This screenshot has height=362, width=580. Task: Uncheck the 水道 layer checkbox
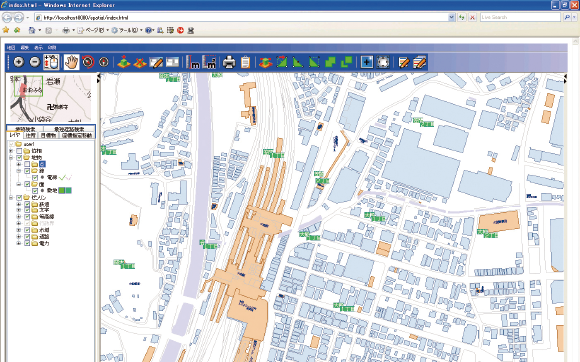(27, 230)
